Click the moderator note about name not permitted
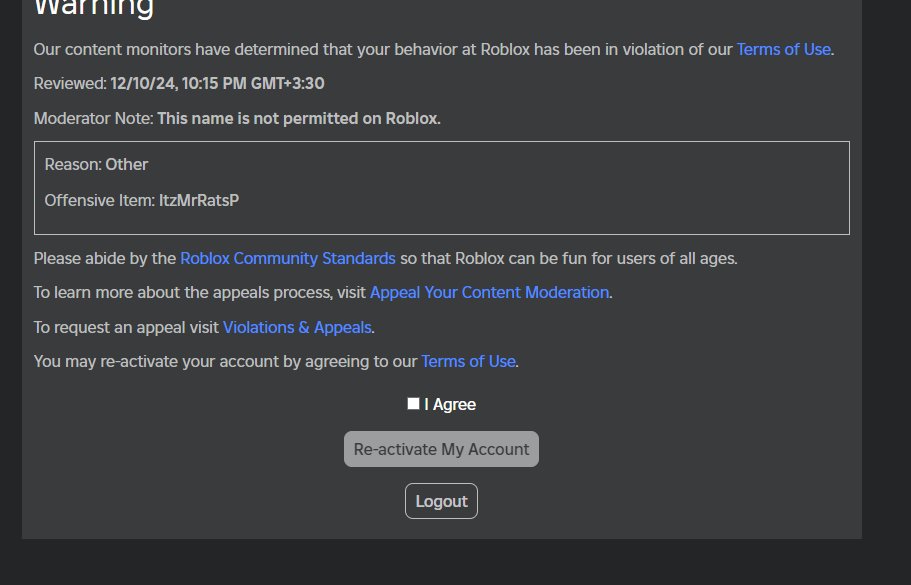 click(x=299, y=119)
